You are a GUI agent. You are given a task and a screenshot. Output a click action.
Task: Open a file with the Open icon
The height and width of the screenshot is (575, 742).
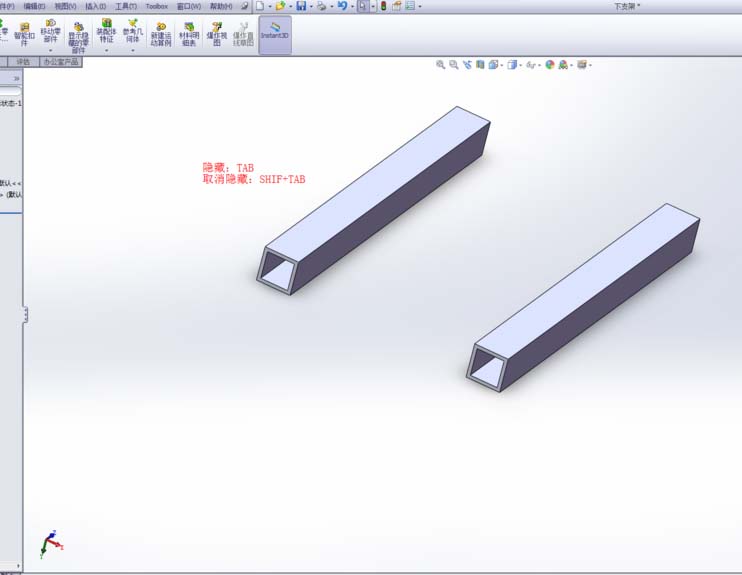pyautogui.click(x=281, y=6)
